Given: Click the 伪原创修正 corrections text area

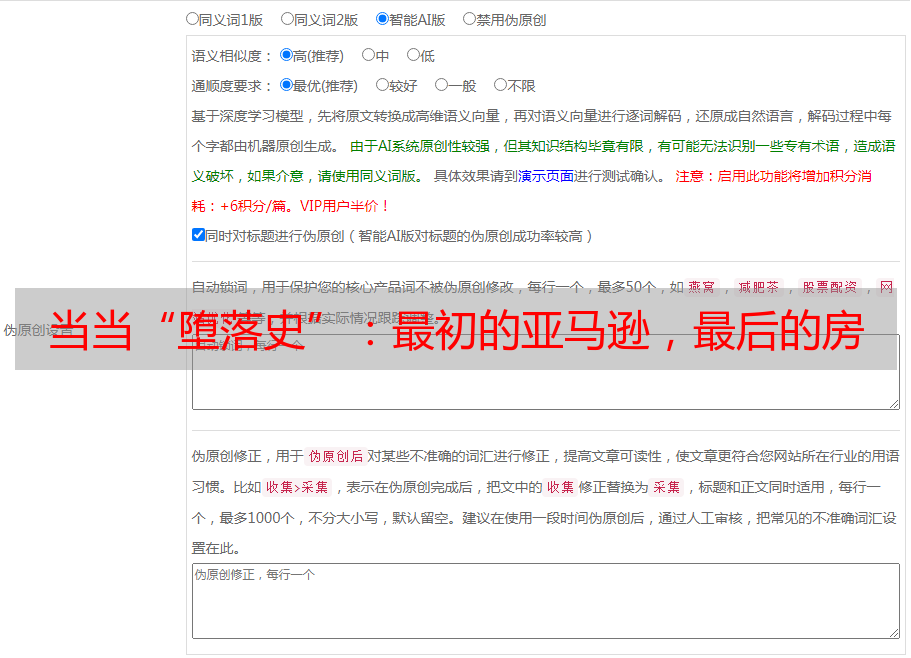Looking at the screenshot, I should pos(546,601).
